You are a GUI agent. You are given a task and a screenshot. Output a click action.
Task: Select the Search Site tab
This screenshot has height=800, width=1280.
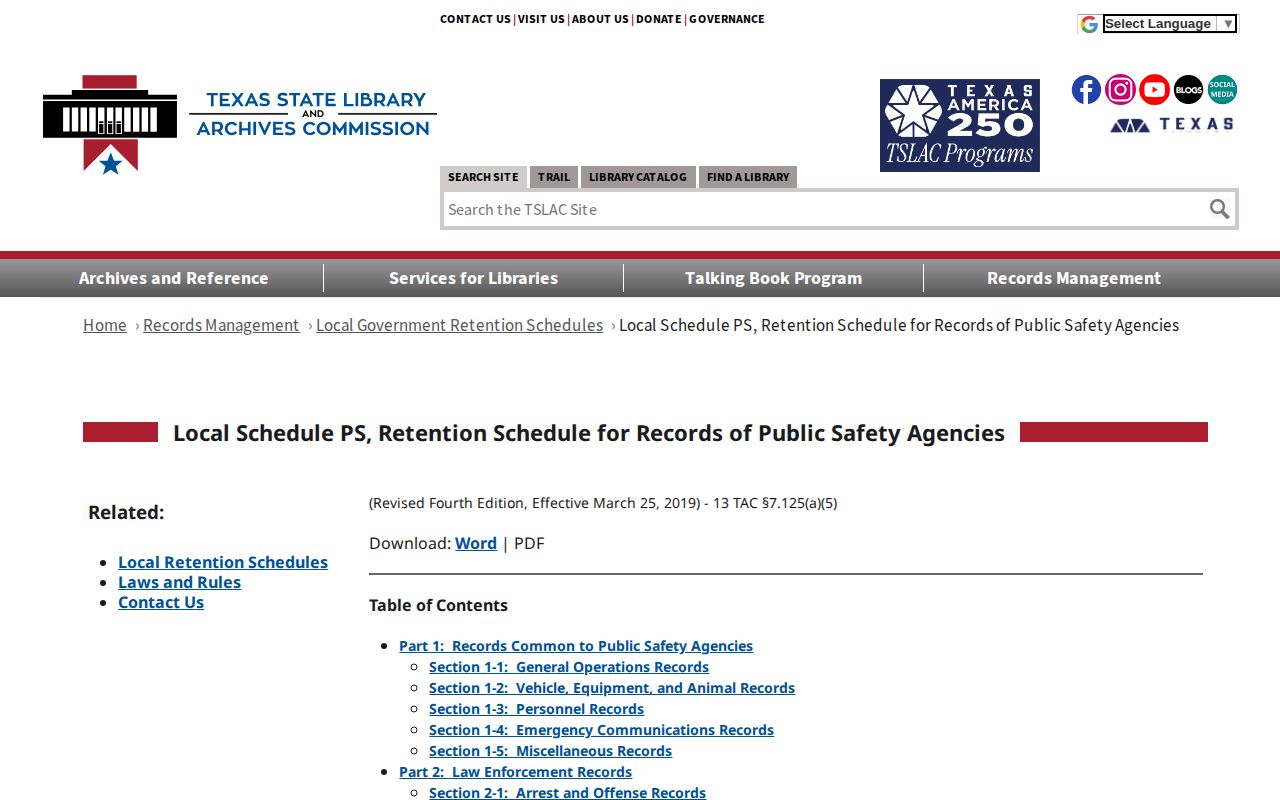click(483, 177)
